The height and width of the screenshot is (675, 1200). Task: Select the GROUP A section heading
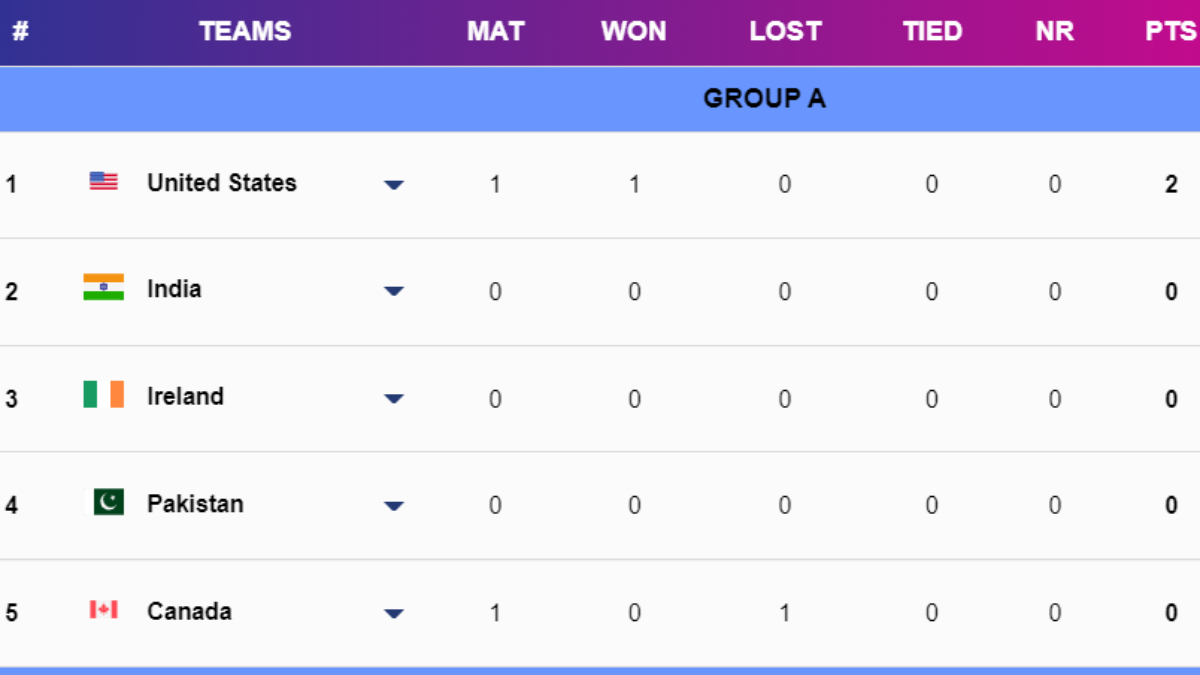pyautogui.click(x=764, y=98)
